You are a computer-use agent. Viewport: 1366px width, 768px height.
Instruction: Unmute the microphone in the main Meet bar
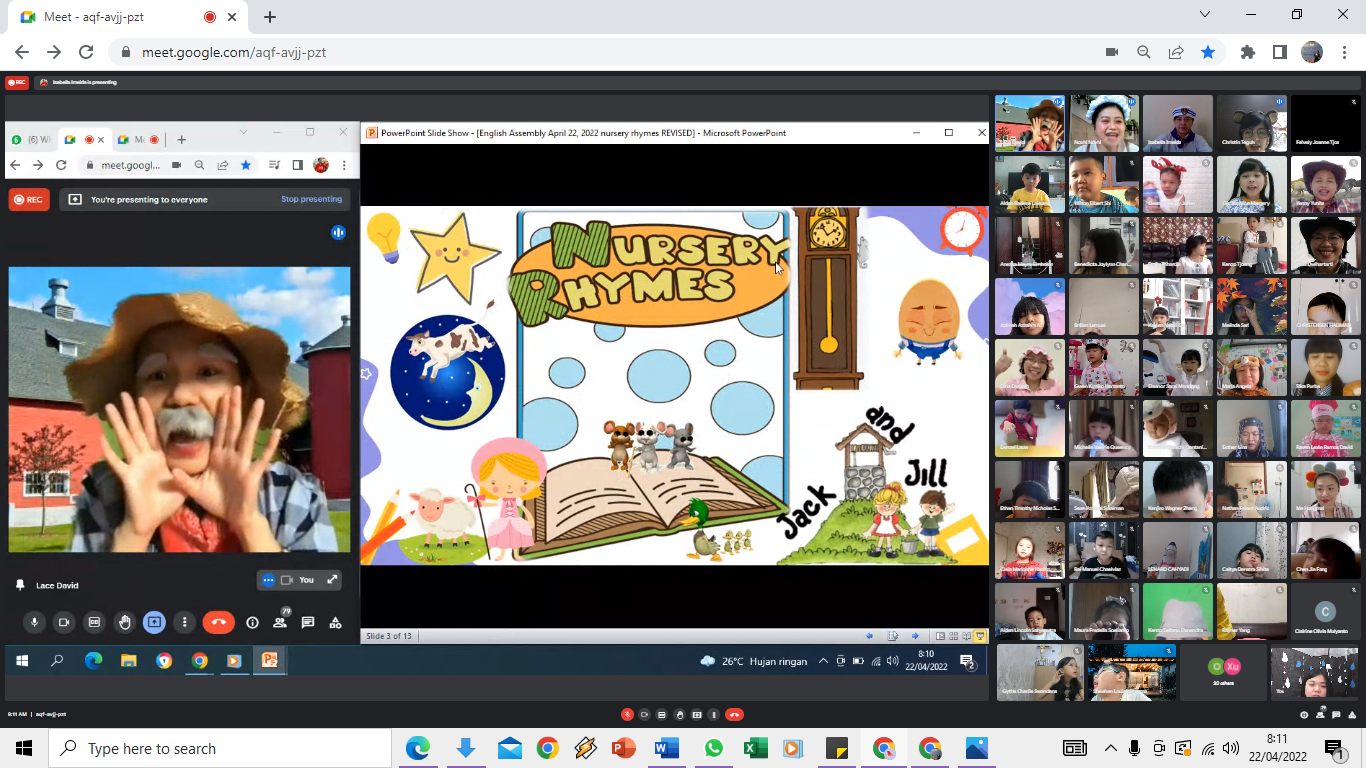(628, 715)
